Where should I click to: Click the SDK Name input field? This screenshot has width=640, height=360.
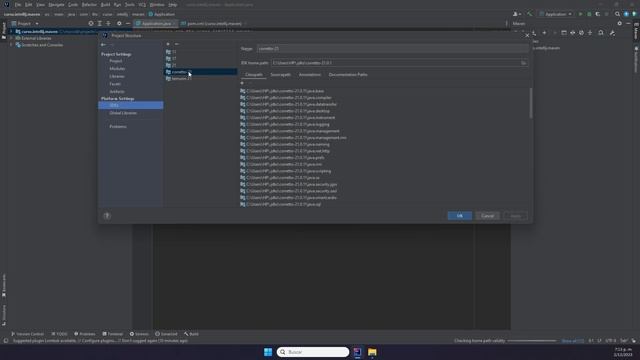tap(392, 49)
